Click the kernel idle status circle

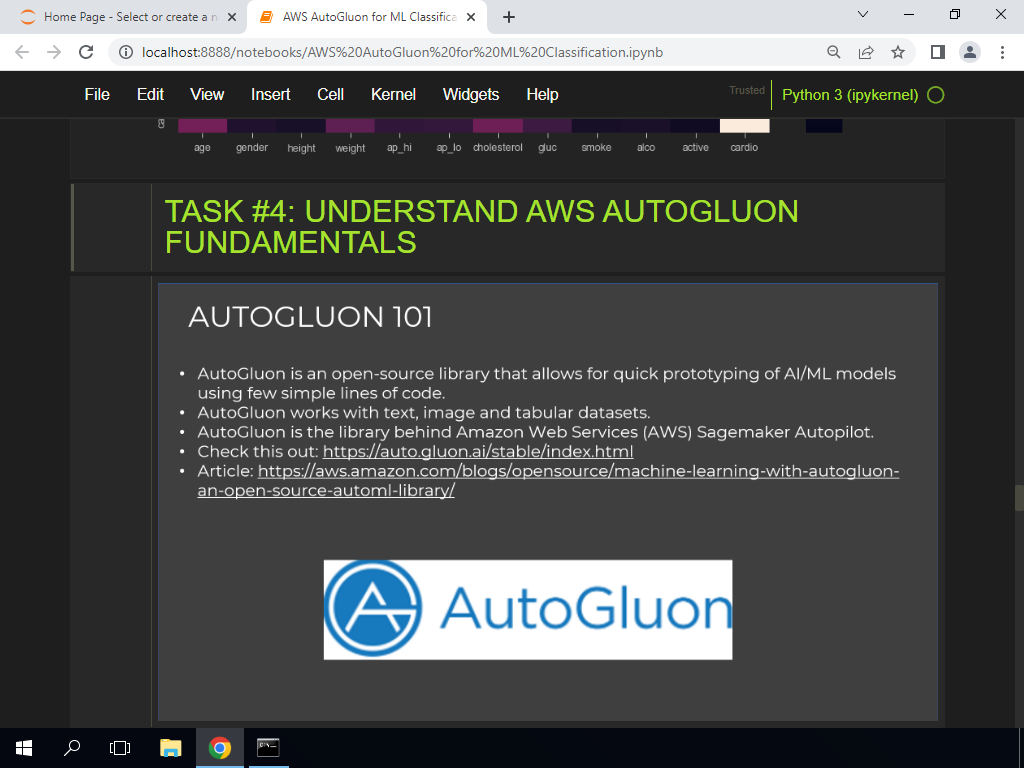936,95
